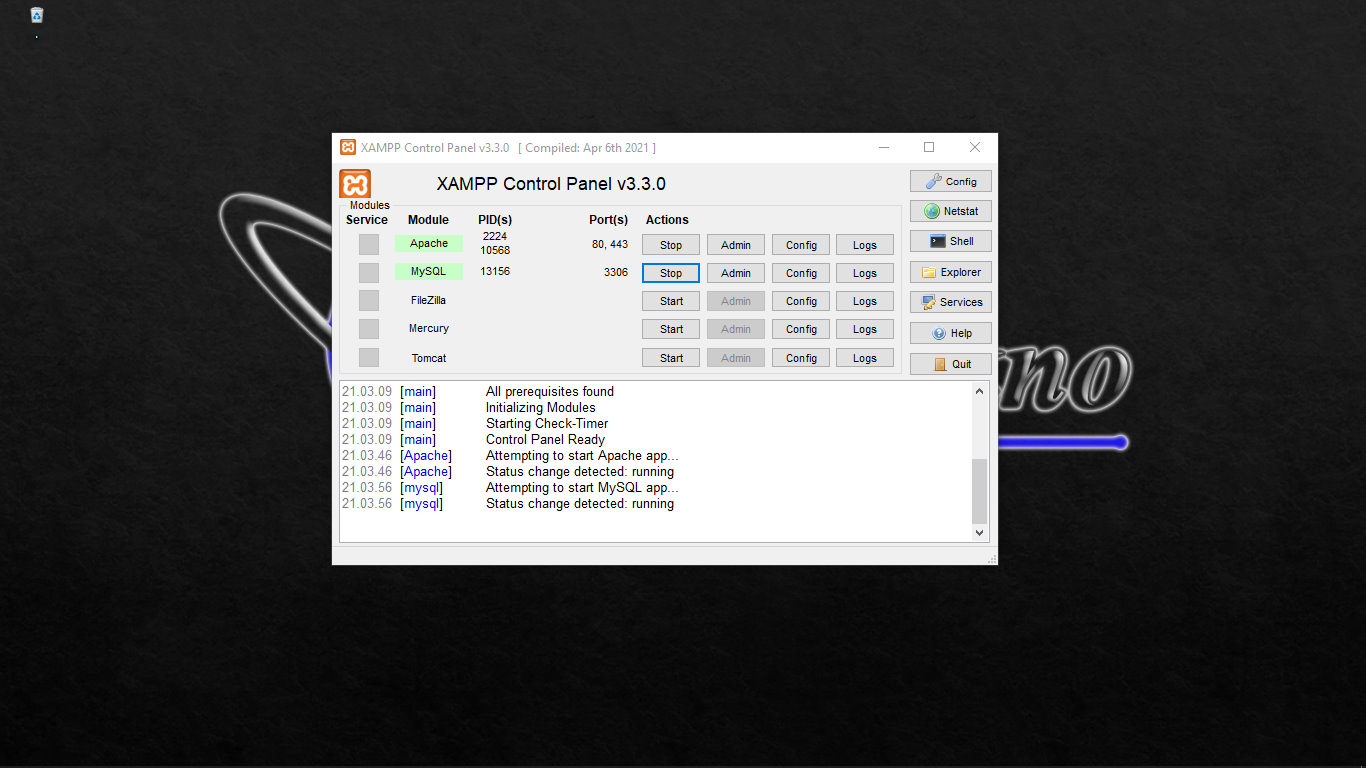The image size is (1366, 768).
Task: Start the FileZilla module
Action: [671, 301]
